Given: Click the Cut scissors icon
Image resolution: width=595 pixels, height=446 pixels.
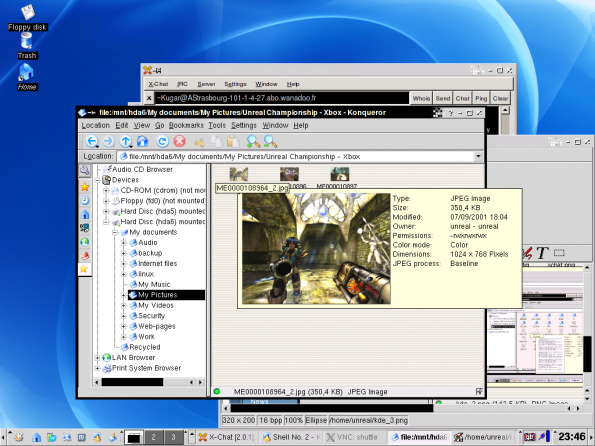Looking at the screenshot, I should coord(199,142).
